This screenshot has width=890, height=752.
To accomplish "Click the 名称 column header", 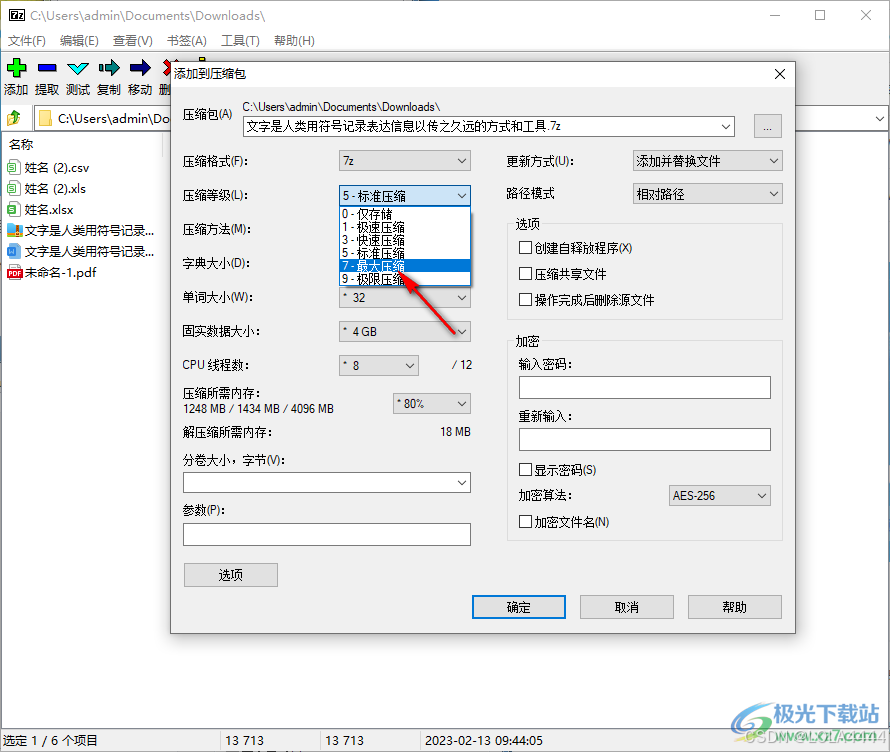I will pyautogui.click(x=21, y=145).
